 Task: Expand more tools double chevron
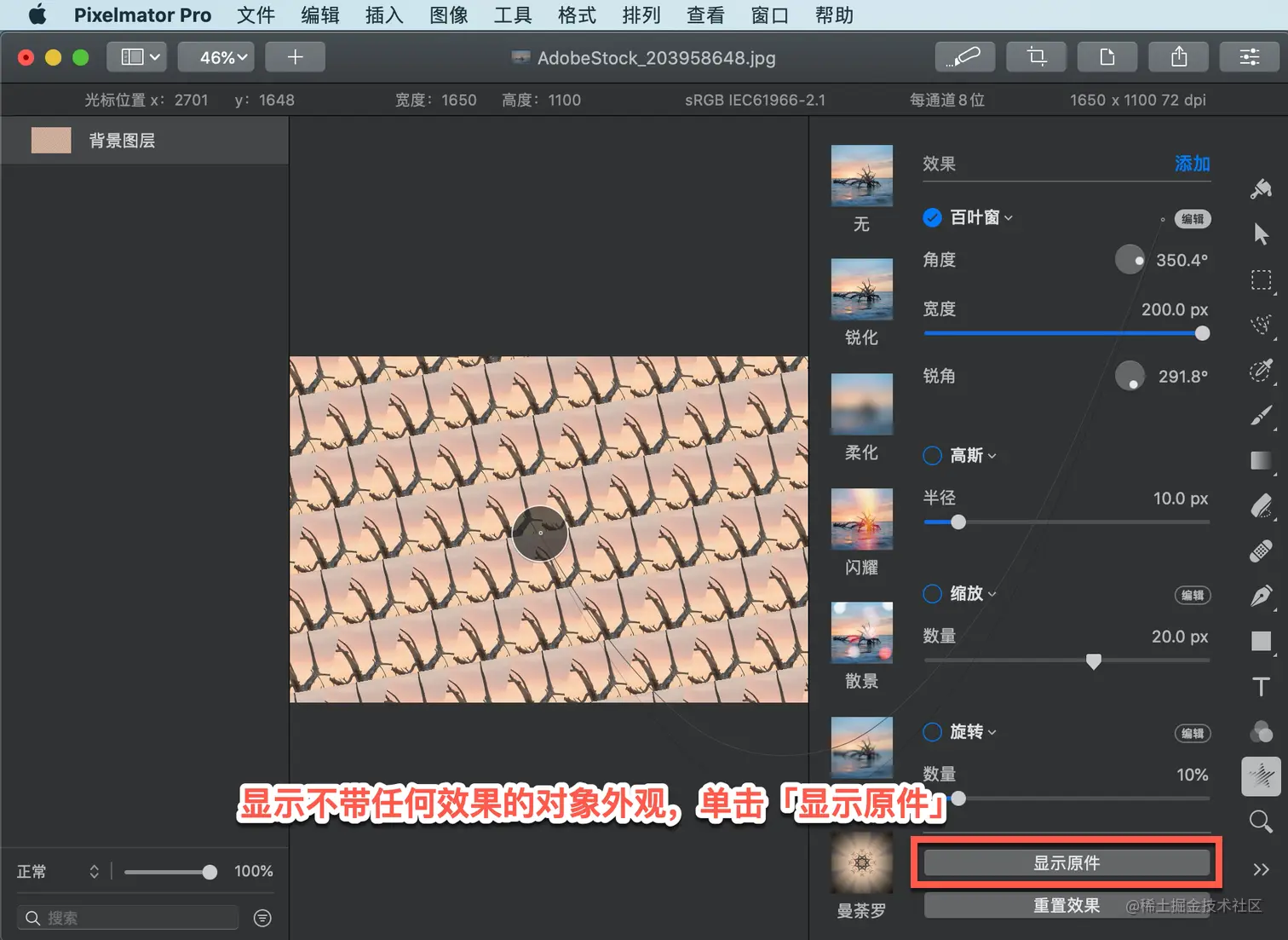[1261, 869]
